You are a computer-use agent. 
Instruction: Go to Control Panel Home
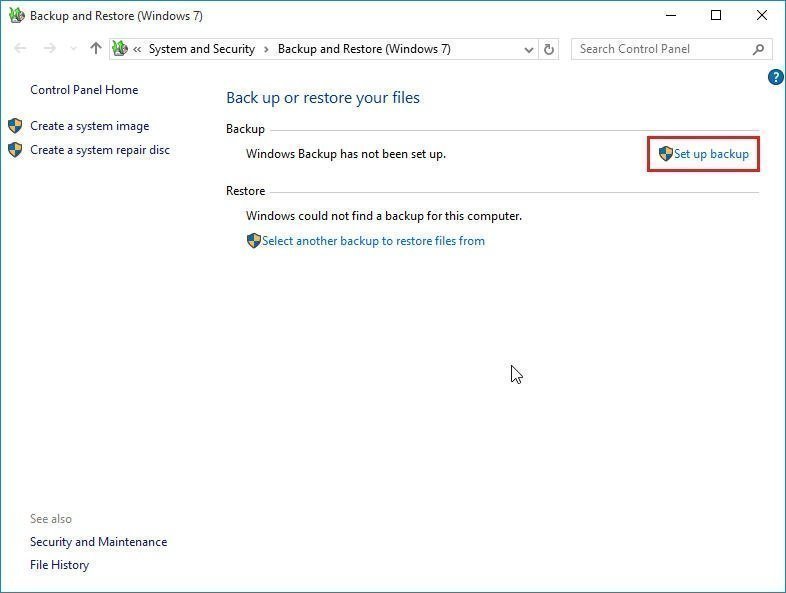coord(84,90)
